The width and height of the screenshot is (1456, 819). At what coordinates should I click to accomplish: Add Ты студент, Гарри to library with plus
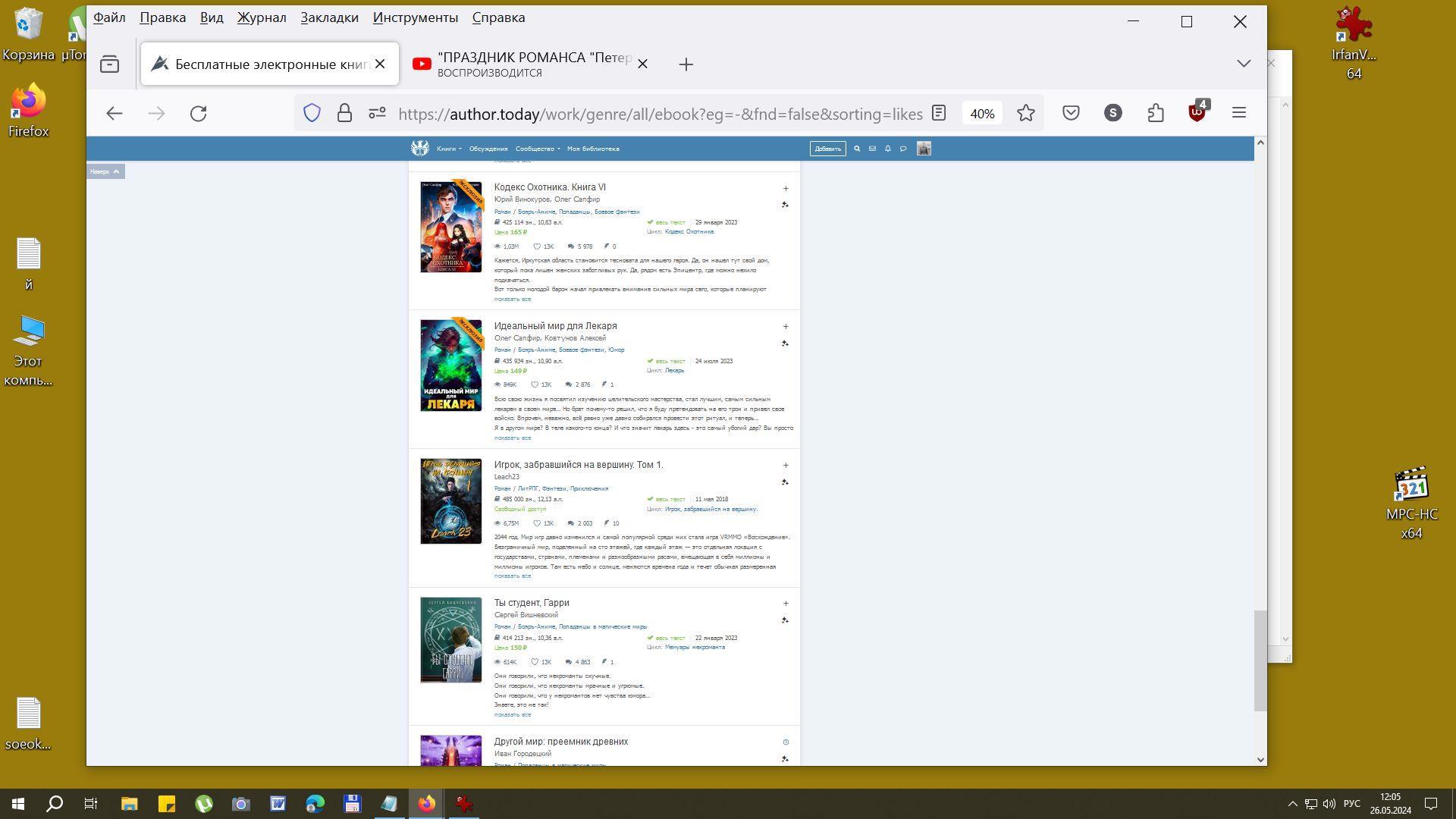[786, 604]
